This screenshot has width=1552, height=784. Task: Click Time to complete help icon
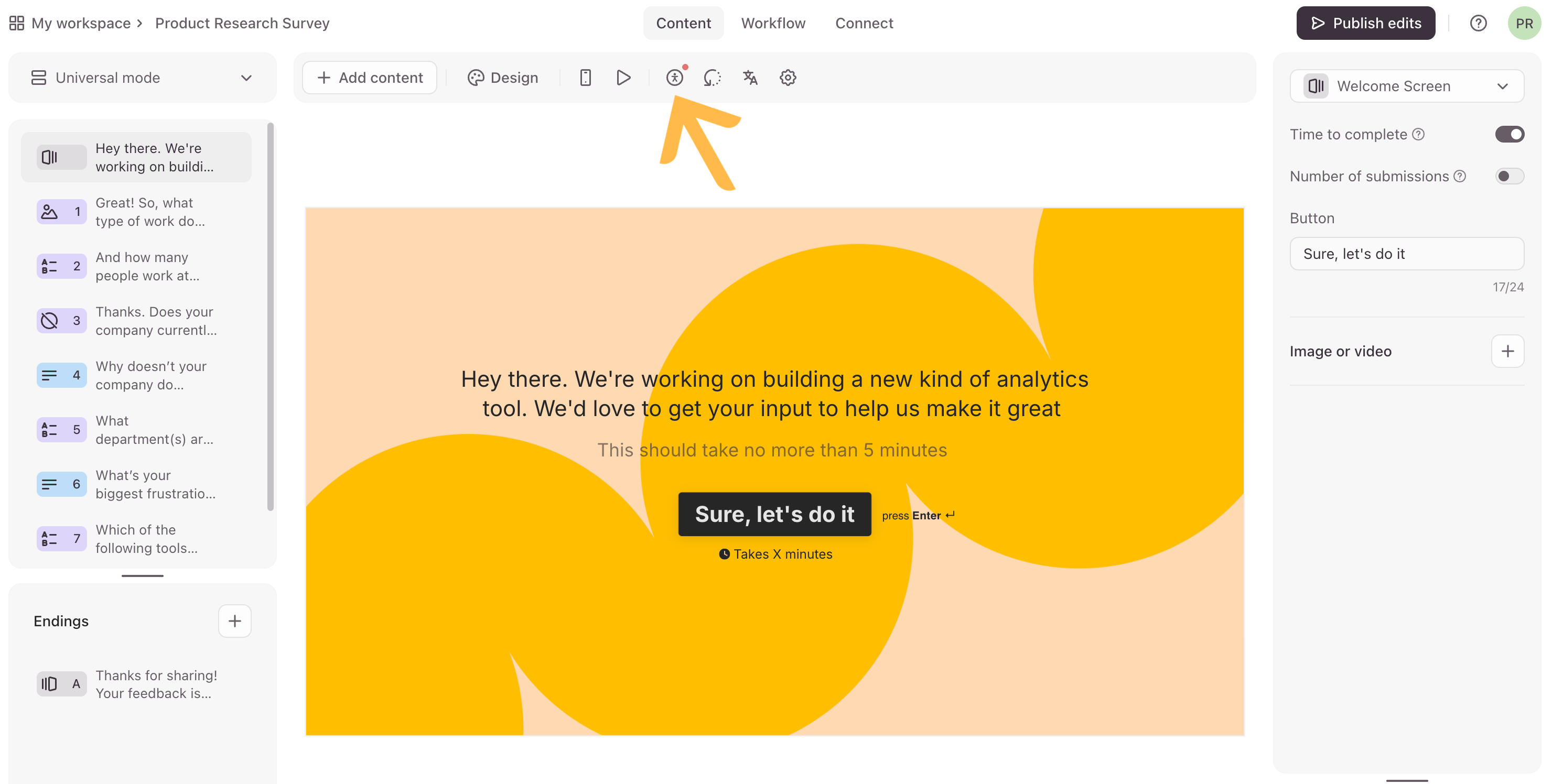coord(1418,134)
